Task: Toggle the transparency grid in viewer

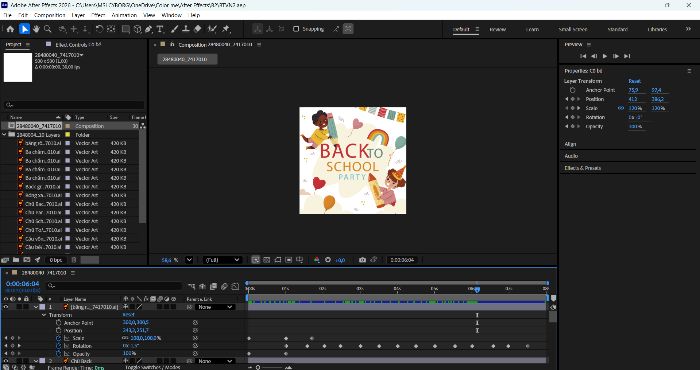Action: click(267, 260)
